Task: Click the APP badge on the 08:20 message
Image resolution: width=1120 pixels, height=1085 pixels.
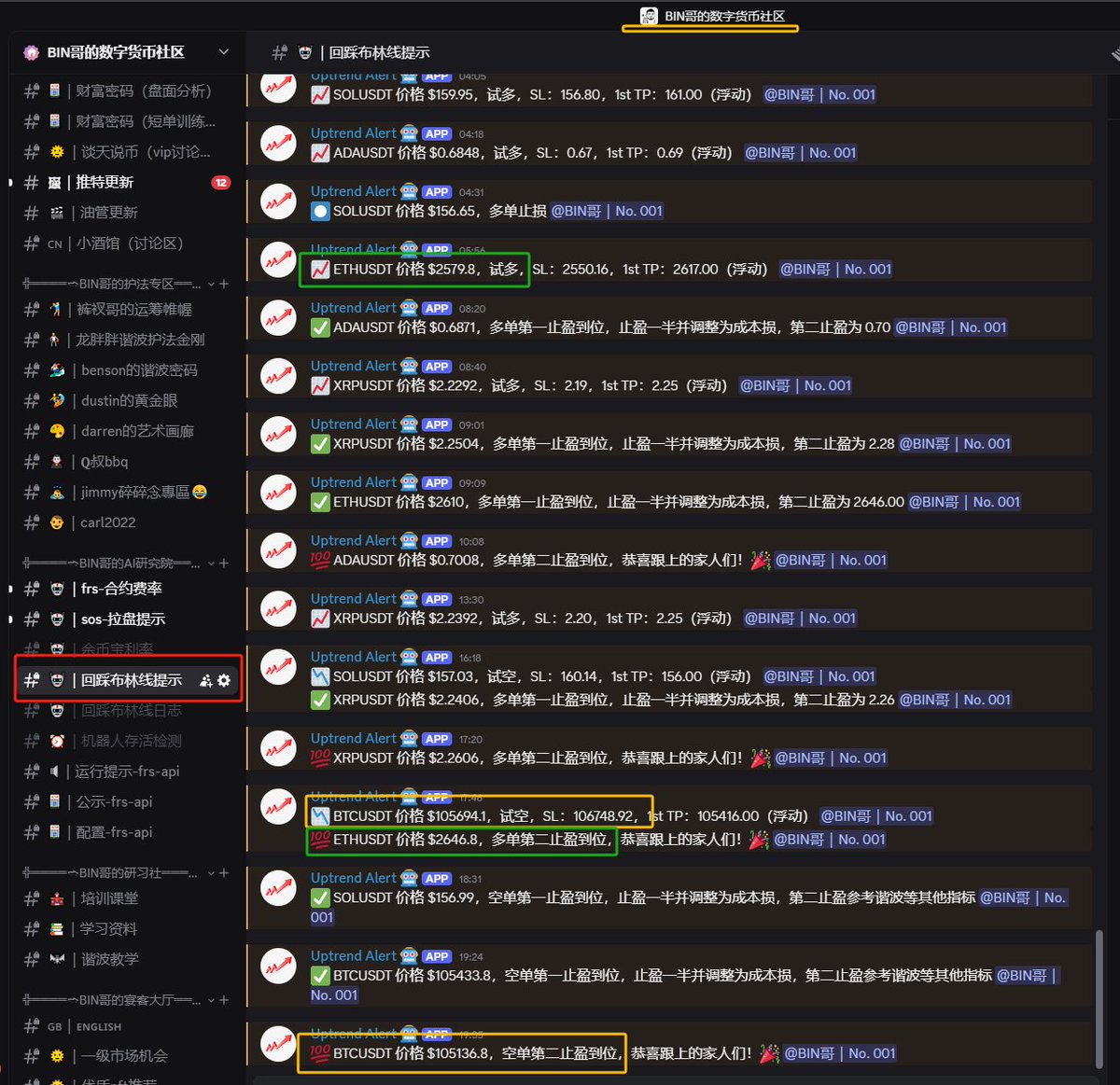Action: (436, 308)
